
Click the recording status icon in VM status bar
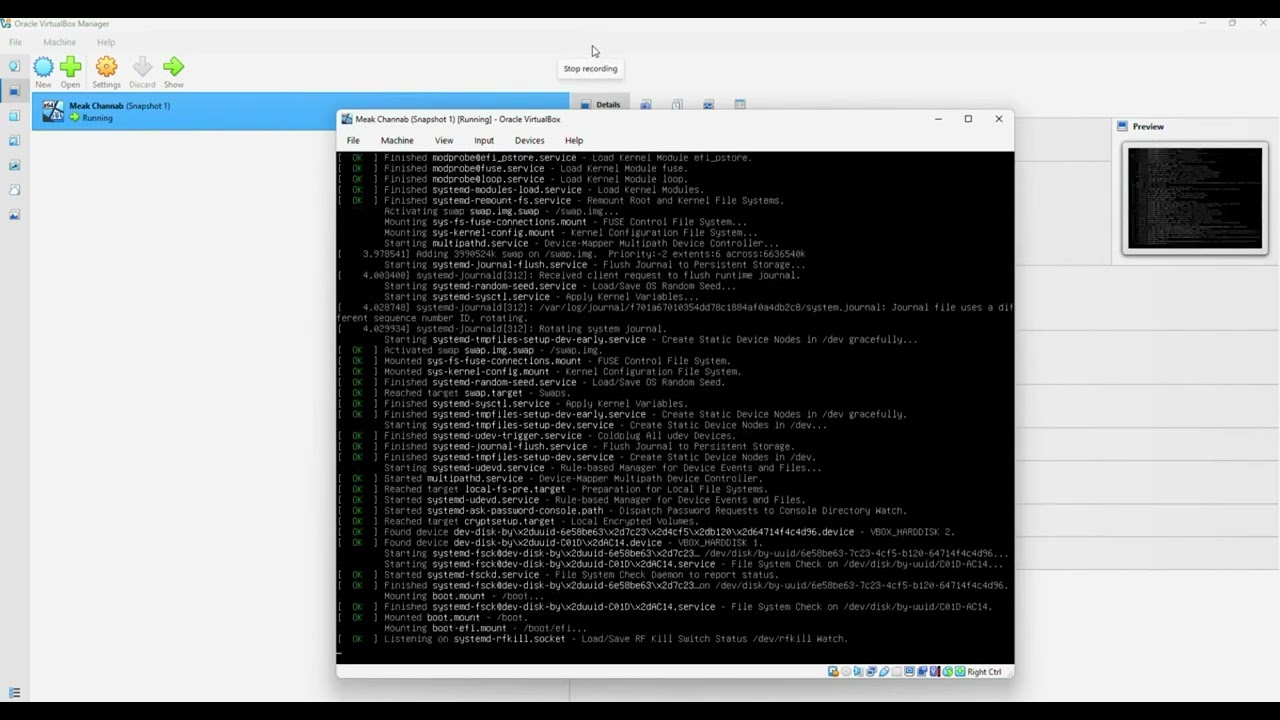tap(922, 672)
